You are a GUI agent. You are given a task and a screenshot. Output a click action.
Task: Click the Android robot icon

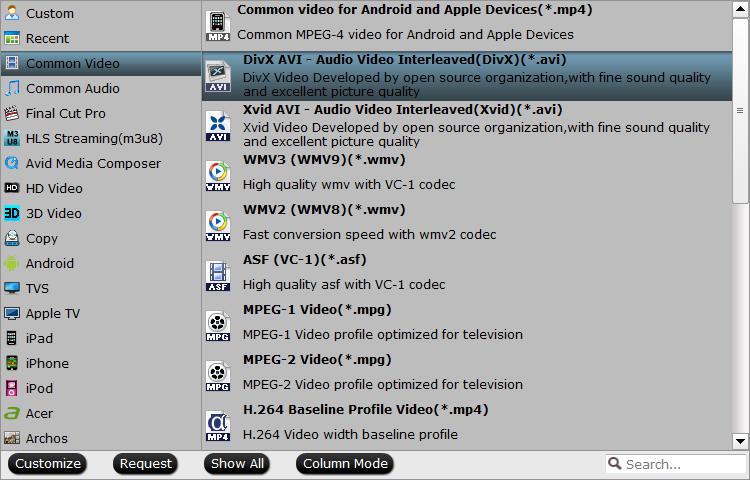click(x=12, y=263)
